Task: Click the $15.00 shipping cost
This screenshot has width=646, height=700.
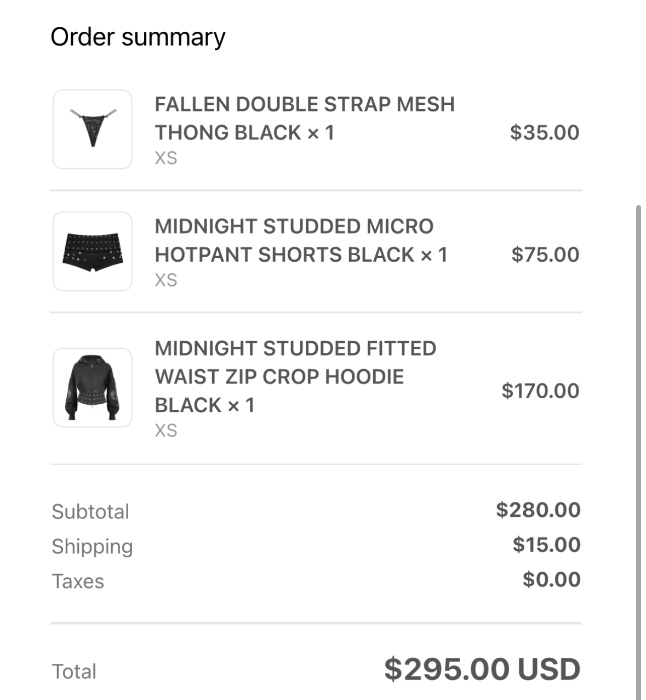Action: pos(546,545)
